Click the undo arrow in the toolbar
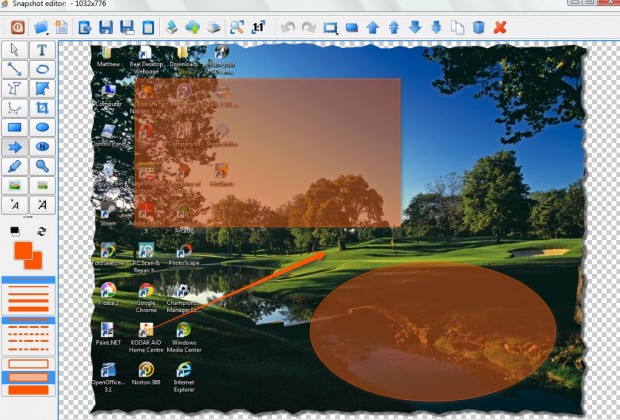The image size is (620, 420). 288,27
